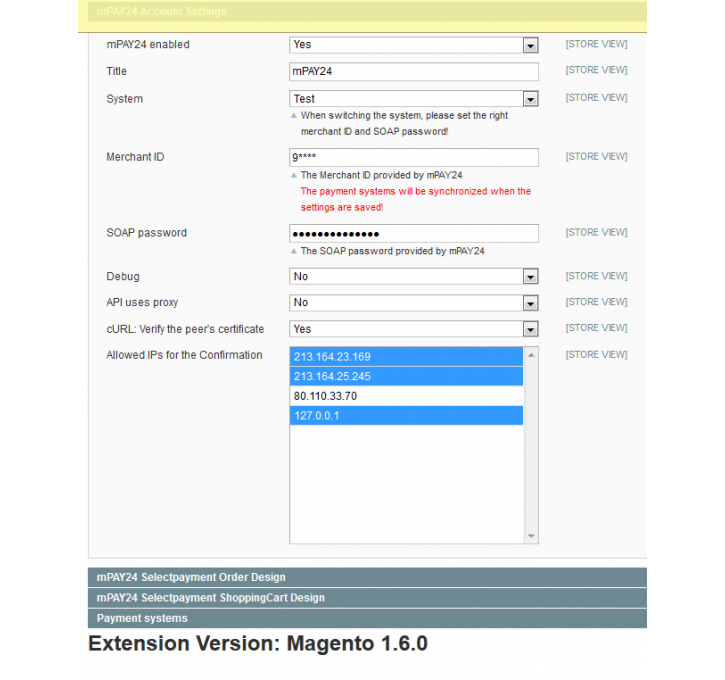Click the red payment systems synchronized notice
The image size is (725, 680).
tap(415, 199)
